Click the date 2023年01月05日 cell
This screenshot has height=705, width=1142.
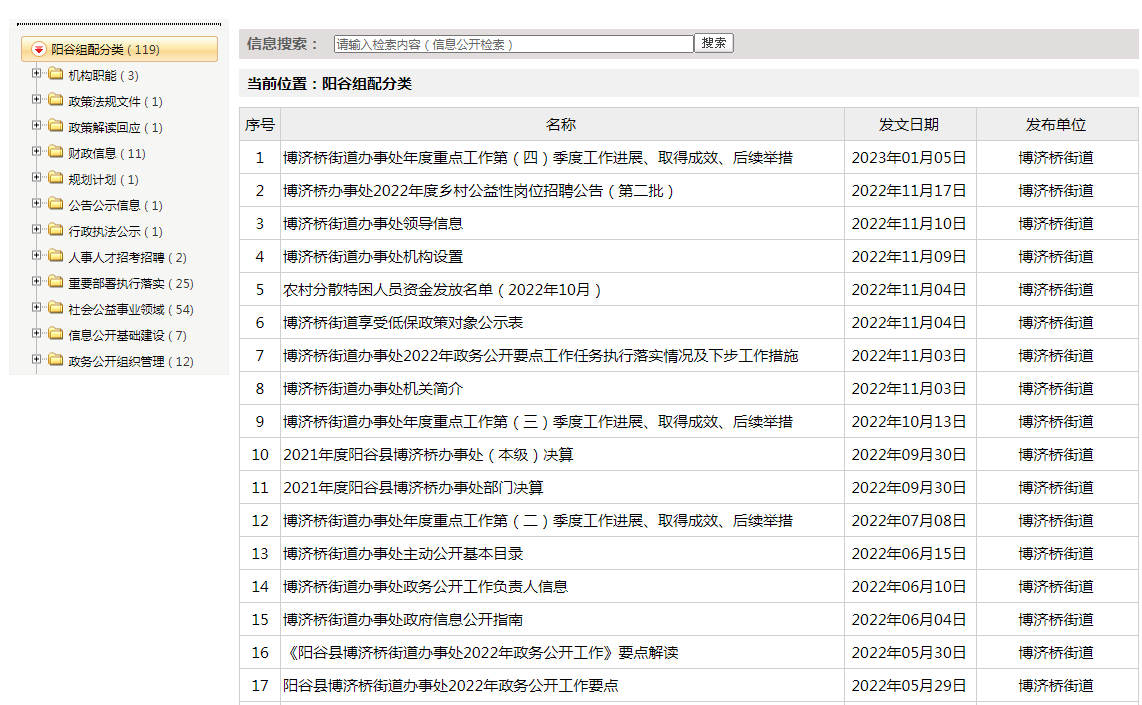coord(909,158)
